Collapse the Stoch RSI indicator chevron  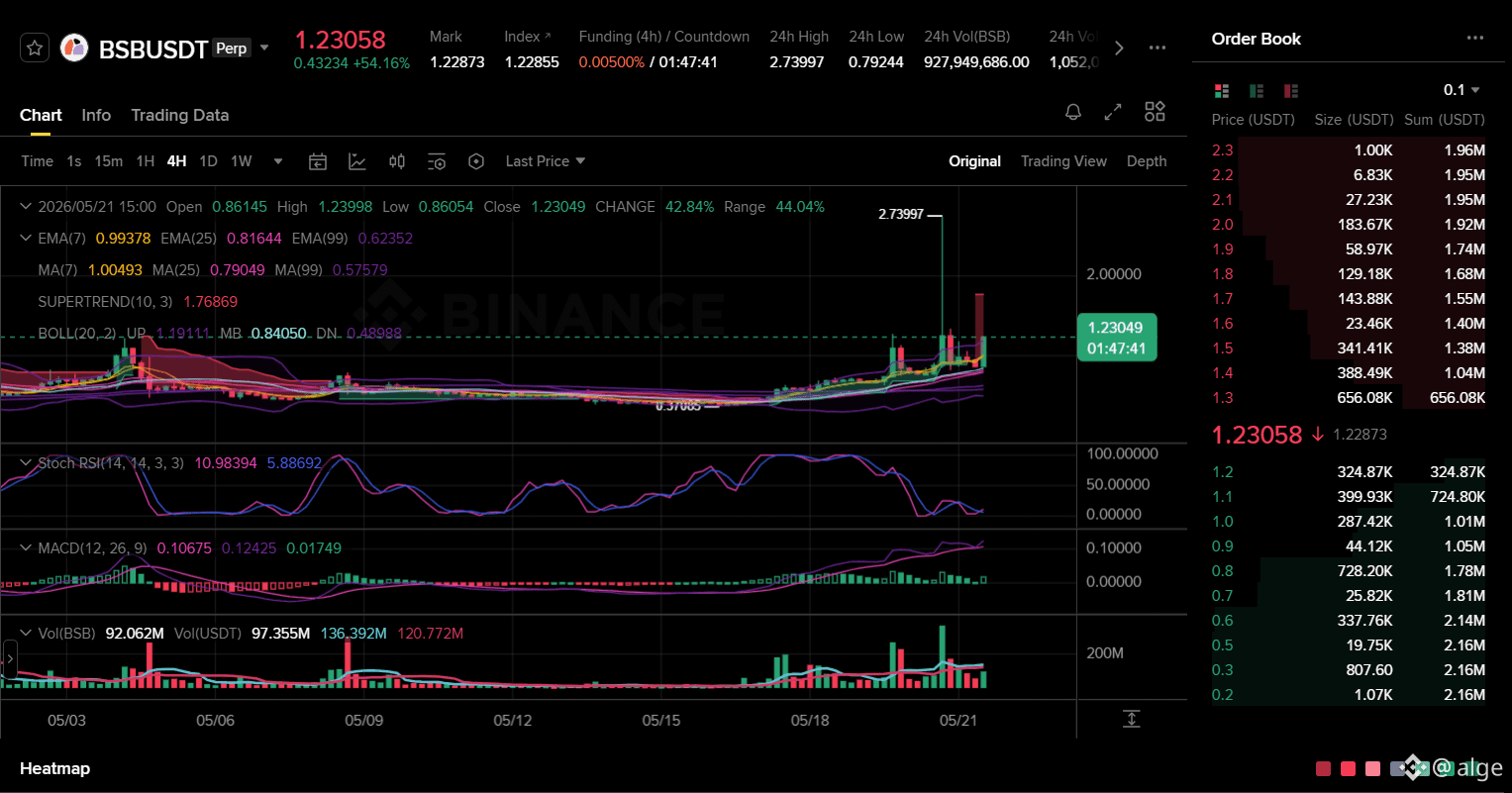26,462
